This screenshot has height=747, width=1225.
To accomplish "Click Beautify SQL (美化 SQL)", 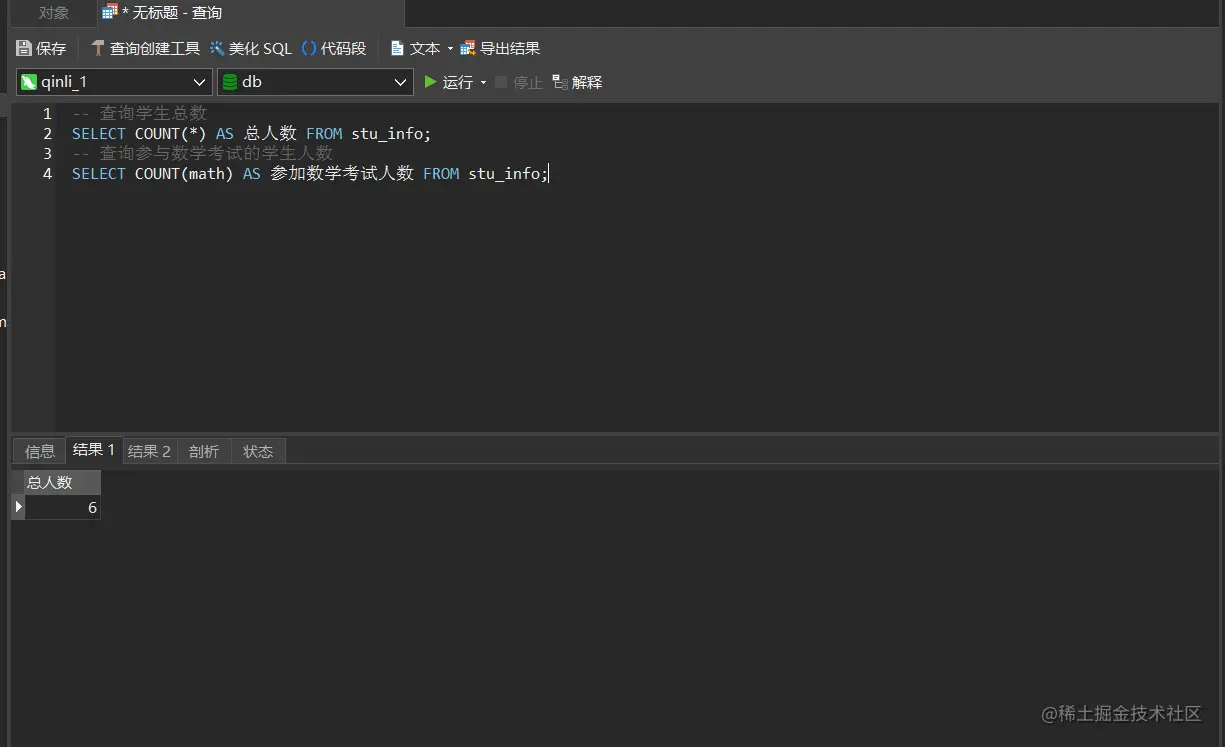I will [250, 48].
